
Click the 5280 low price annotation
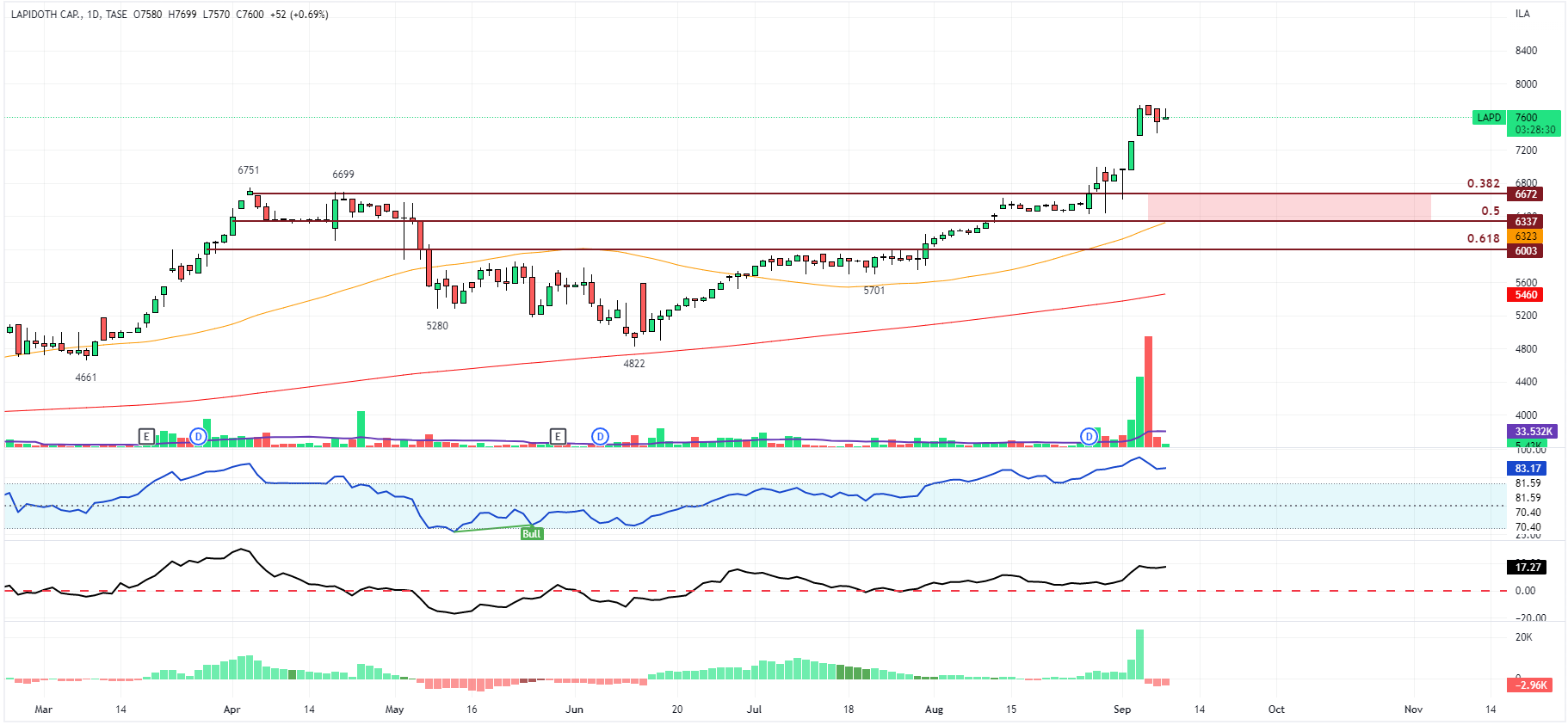(437, 326)
